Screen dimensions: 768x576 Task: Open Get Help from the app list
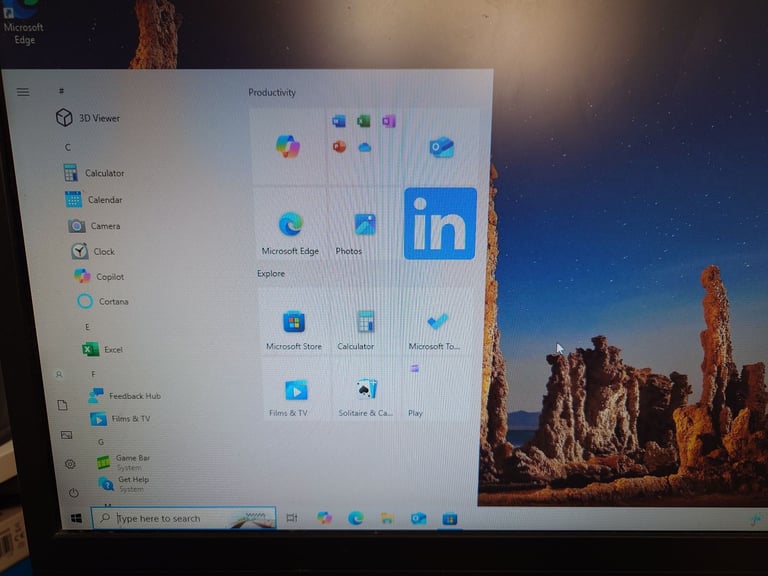tap(123, 484)
